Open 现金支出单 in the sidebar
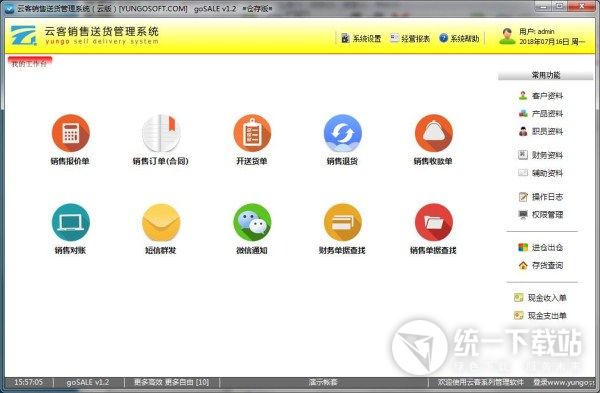Image resolution: width=600 pixels, height=393 pixels. tap(540, 316)
